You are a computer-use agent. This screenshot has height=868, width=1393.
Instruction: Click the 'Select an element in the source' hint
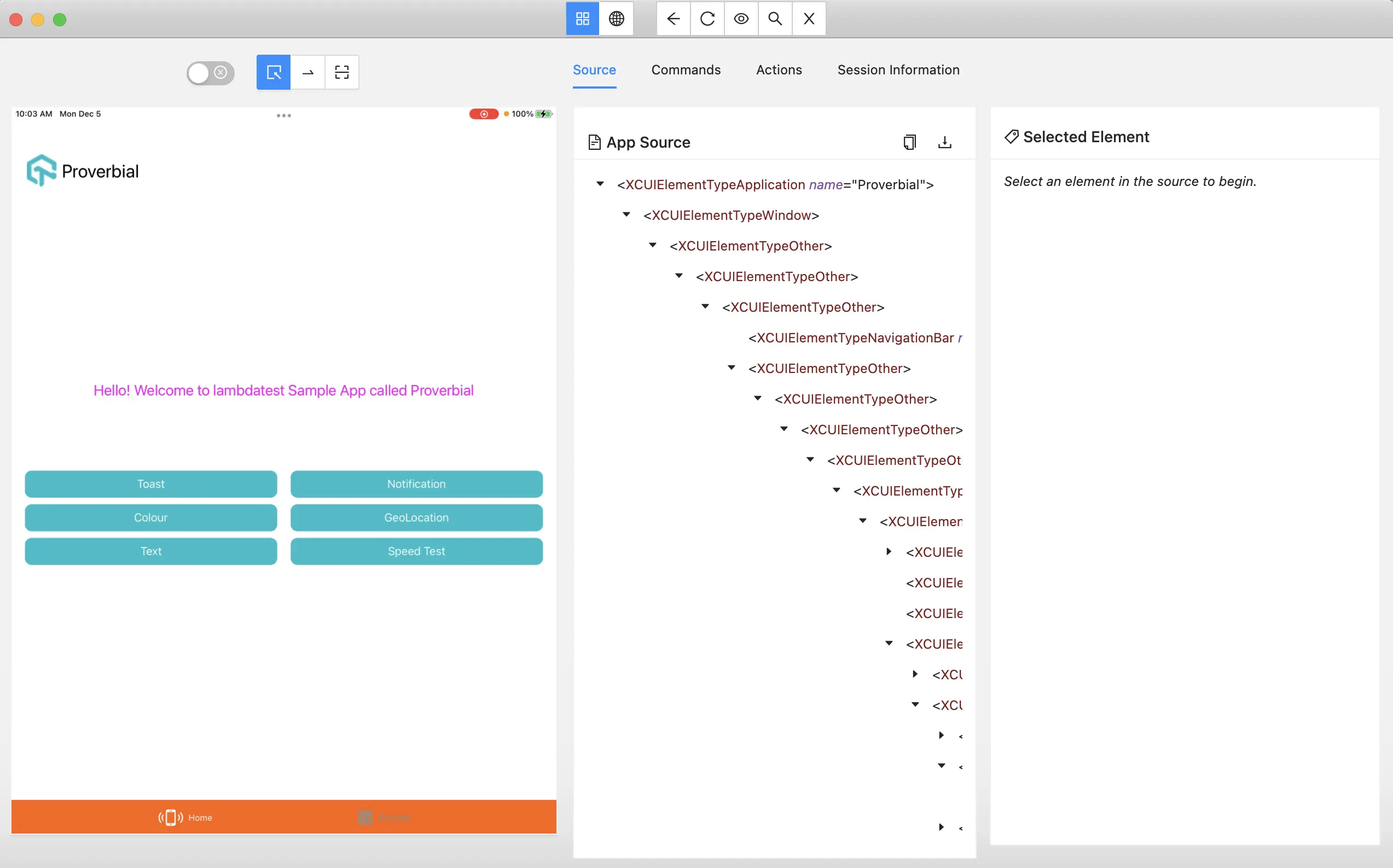point(1130,182)
